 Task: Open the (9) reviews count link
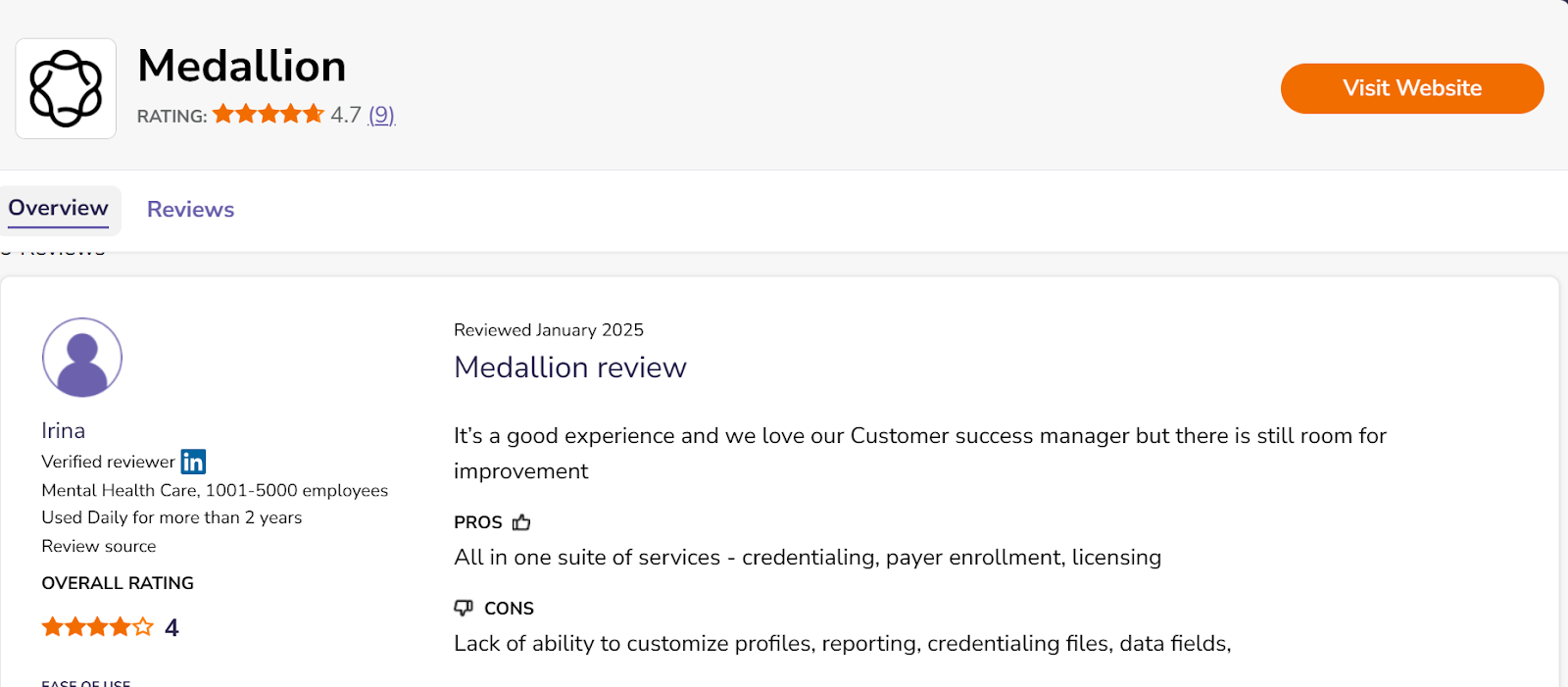[381, 116]
